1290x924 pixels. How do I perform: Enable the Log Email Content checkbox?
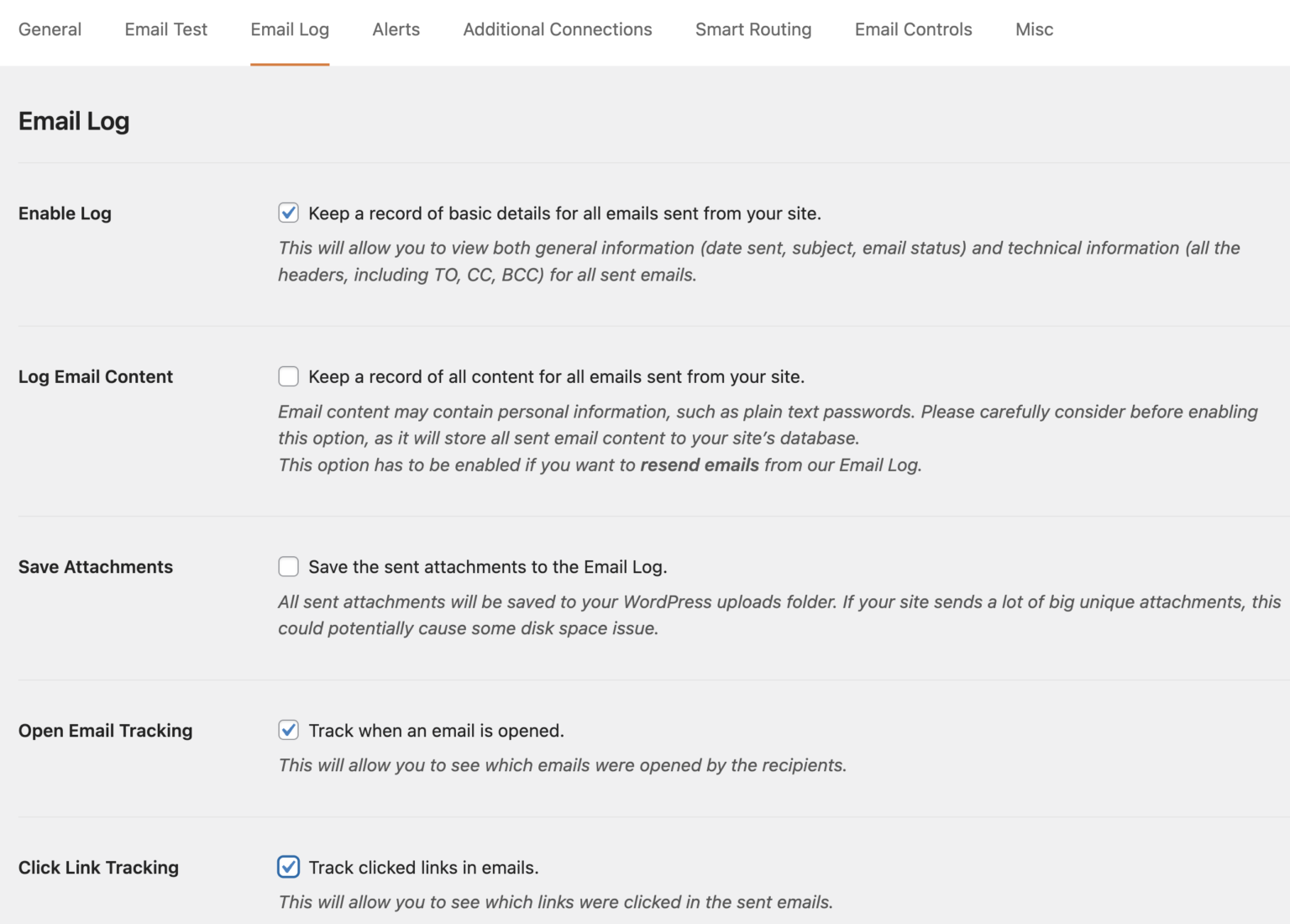(288, 376)
